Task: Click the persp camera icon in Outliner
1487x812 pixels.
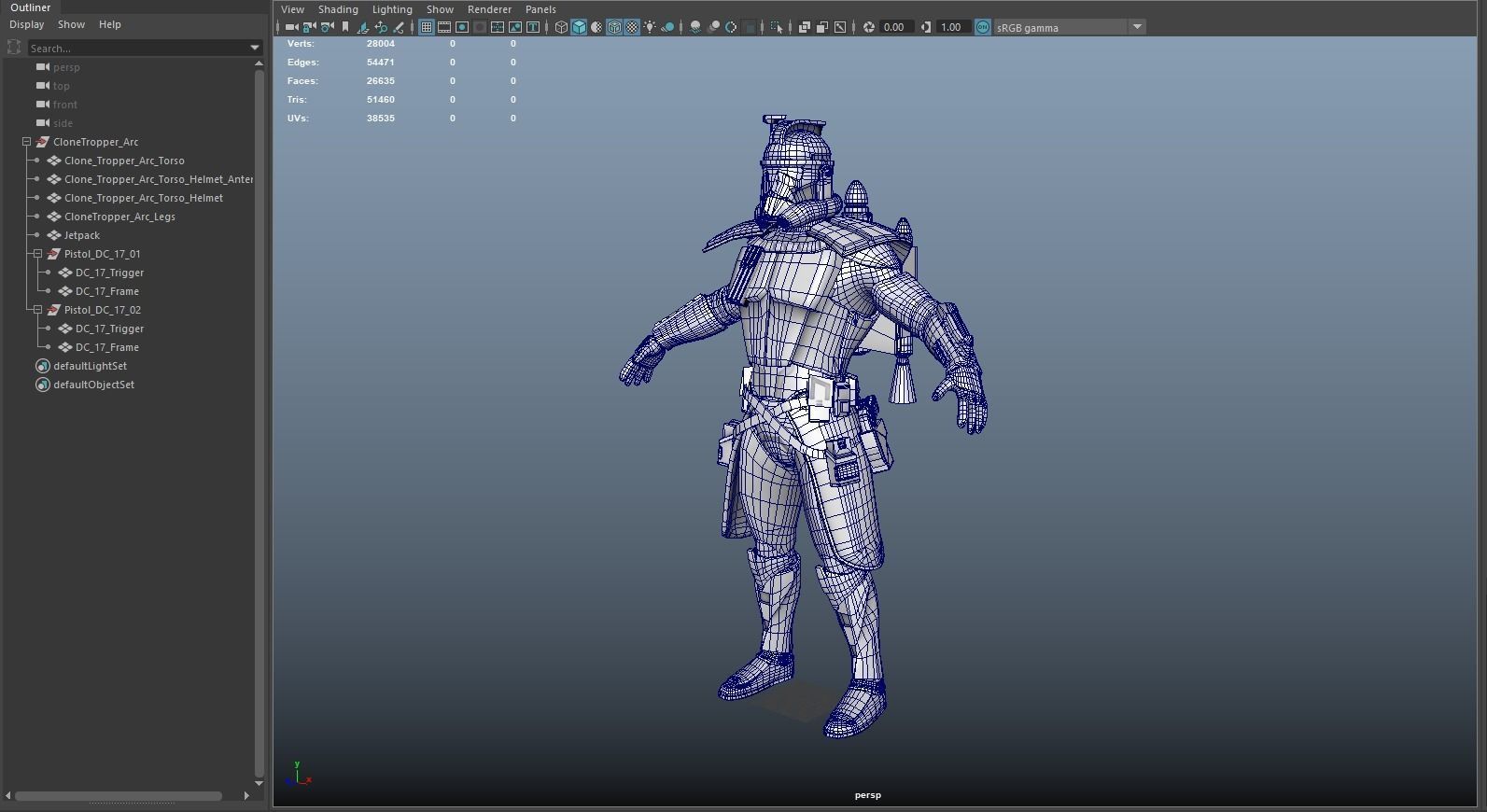Action: [43, 66]
